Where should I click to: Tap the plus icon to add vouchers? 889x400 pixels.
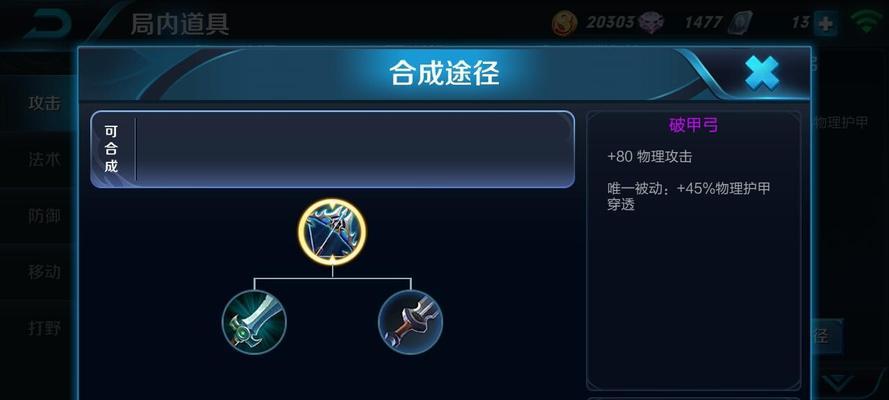click(x=825, y=24)
